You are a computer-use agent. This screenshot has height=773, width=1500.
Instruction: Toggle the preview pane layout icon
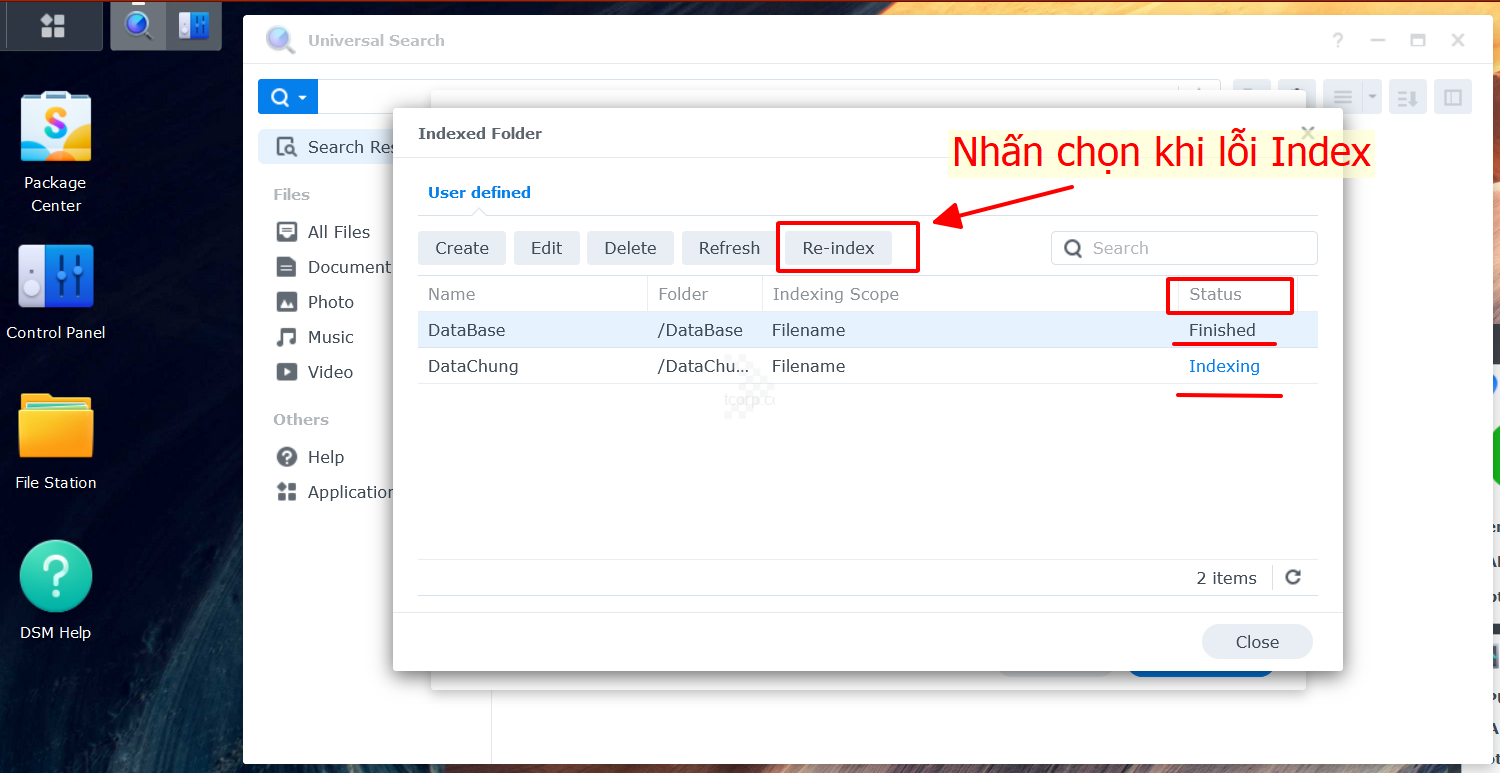1452,97
